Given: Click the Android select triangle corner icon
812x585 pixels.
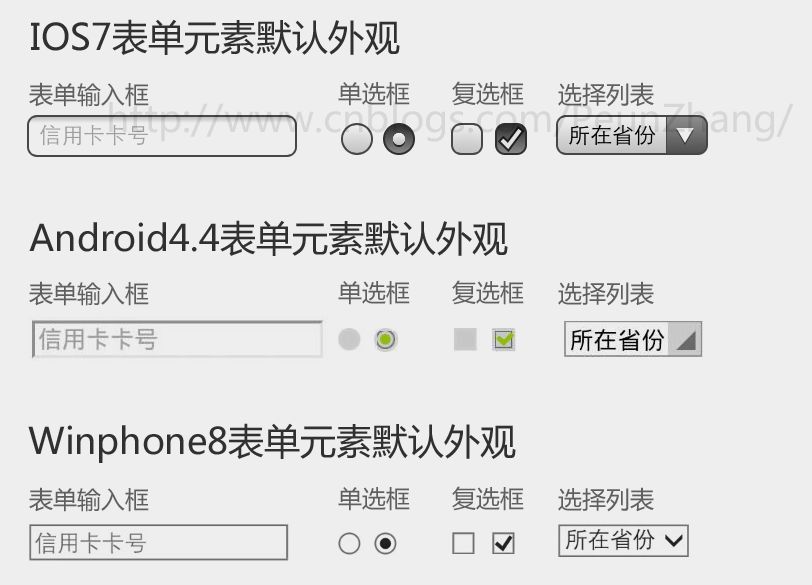Looking at the screenshot, I should click(686, 340).
